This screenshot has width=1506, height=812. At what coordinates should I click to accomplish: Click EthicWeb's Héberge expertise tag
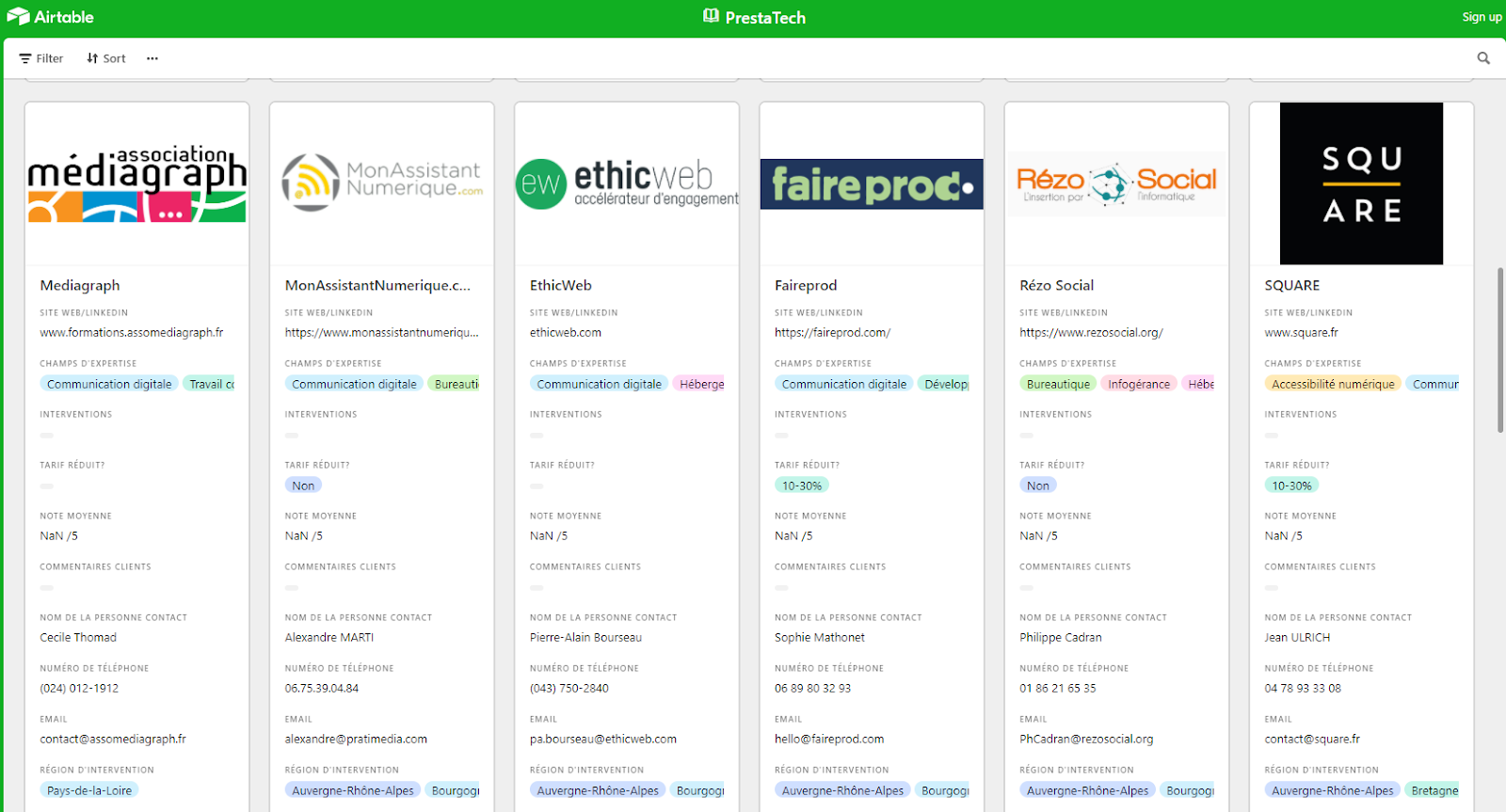[x=698, y=384]
